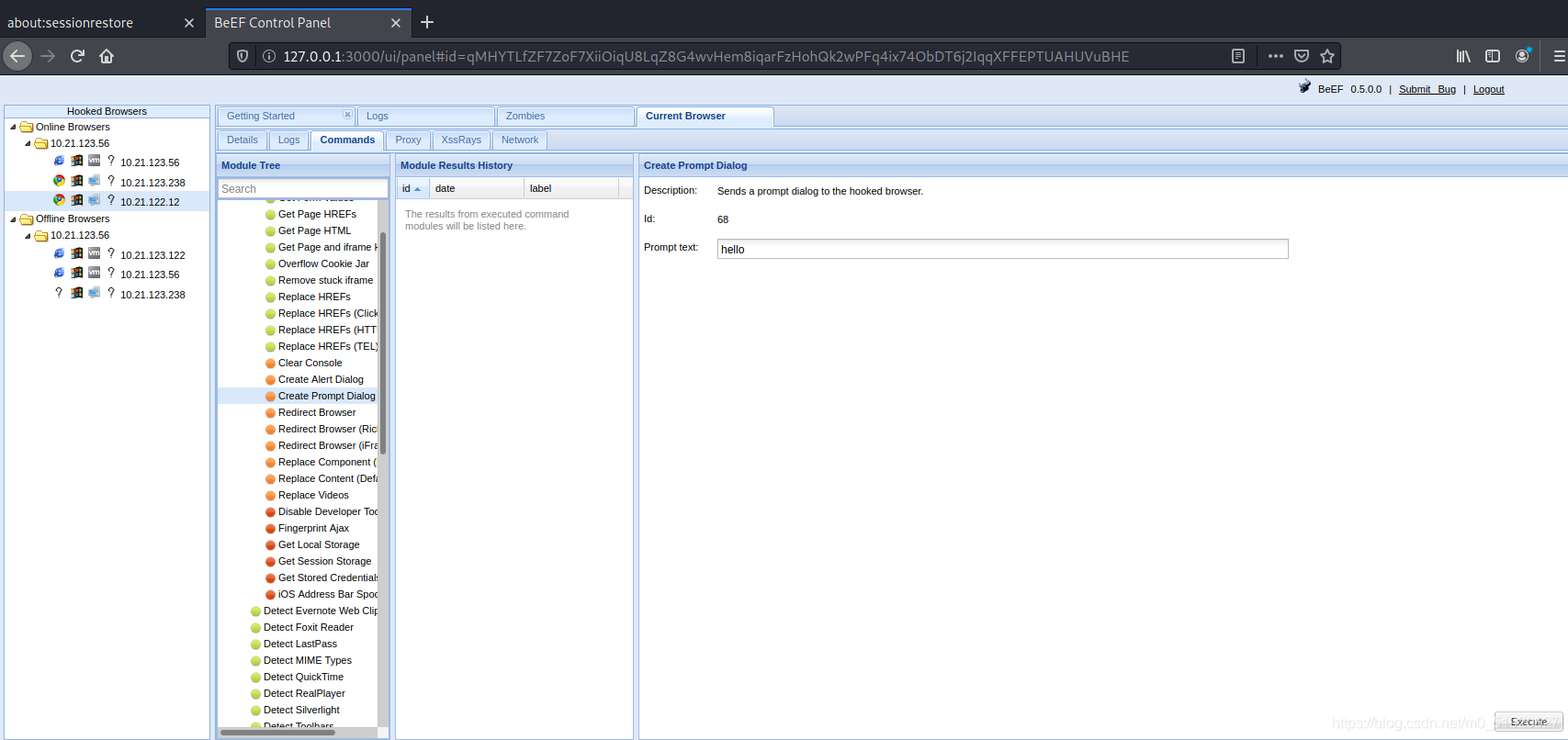Close the Getting Started tab
Image resolution: width=1568 pixels, height=740 pixels.
click(x=347, y=115)
